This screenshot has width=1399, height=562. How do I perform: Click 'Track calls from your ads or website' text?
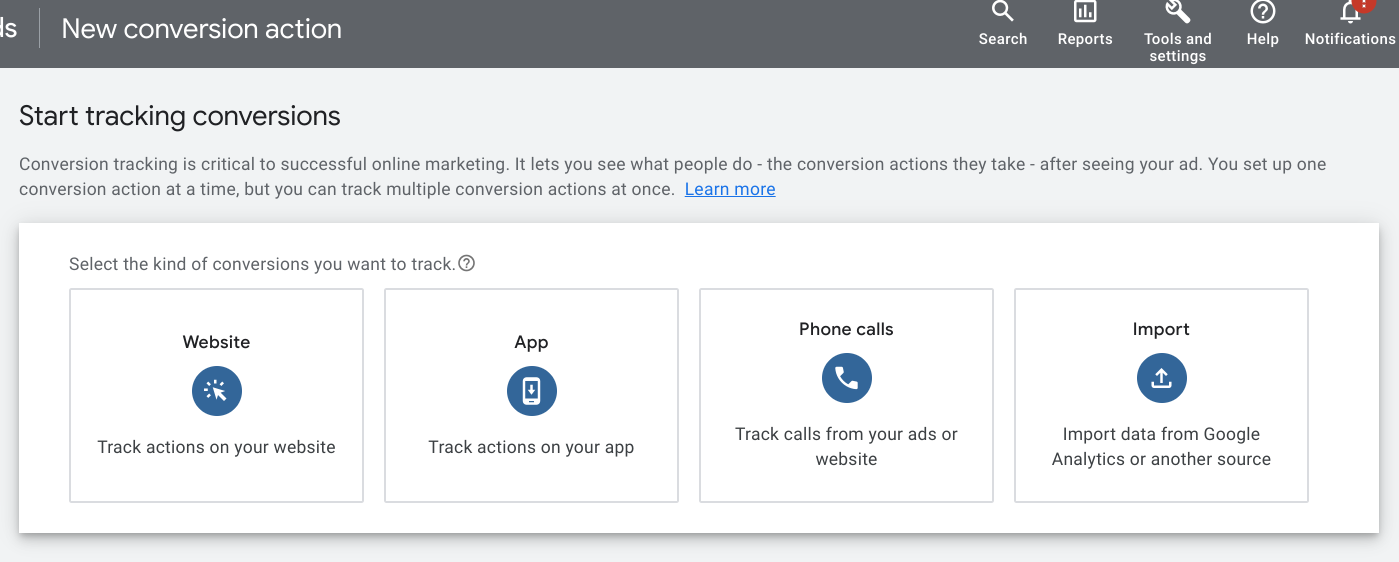(846, 447)
